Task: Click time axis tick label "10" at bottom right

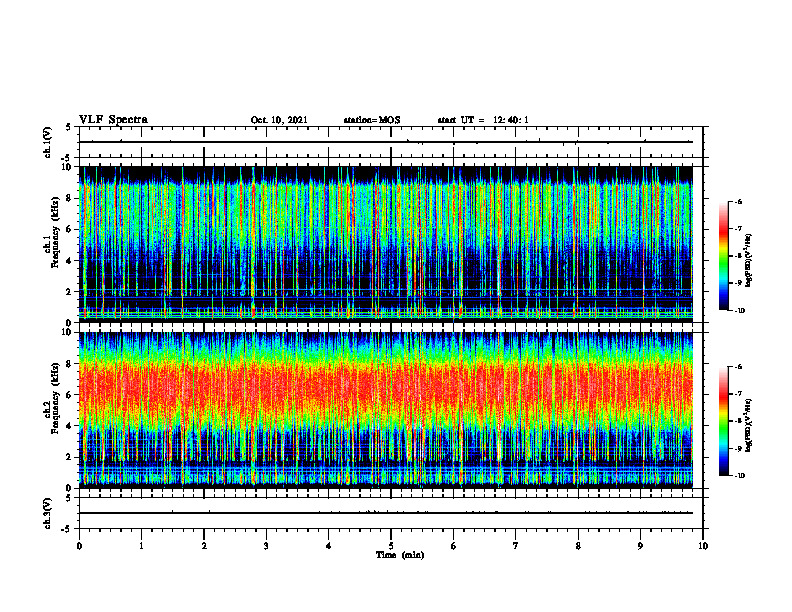Action: click(703, 546)
